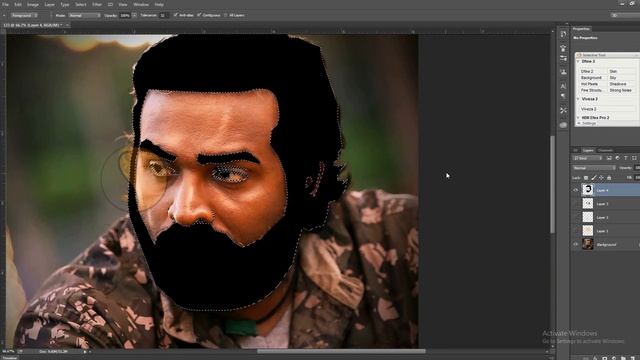Click the canvas horizontal scrollbar
Screen dimensions: 640x360
341,351
